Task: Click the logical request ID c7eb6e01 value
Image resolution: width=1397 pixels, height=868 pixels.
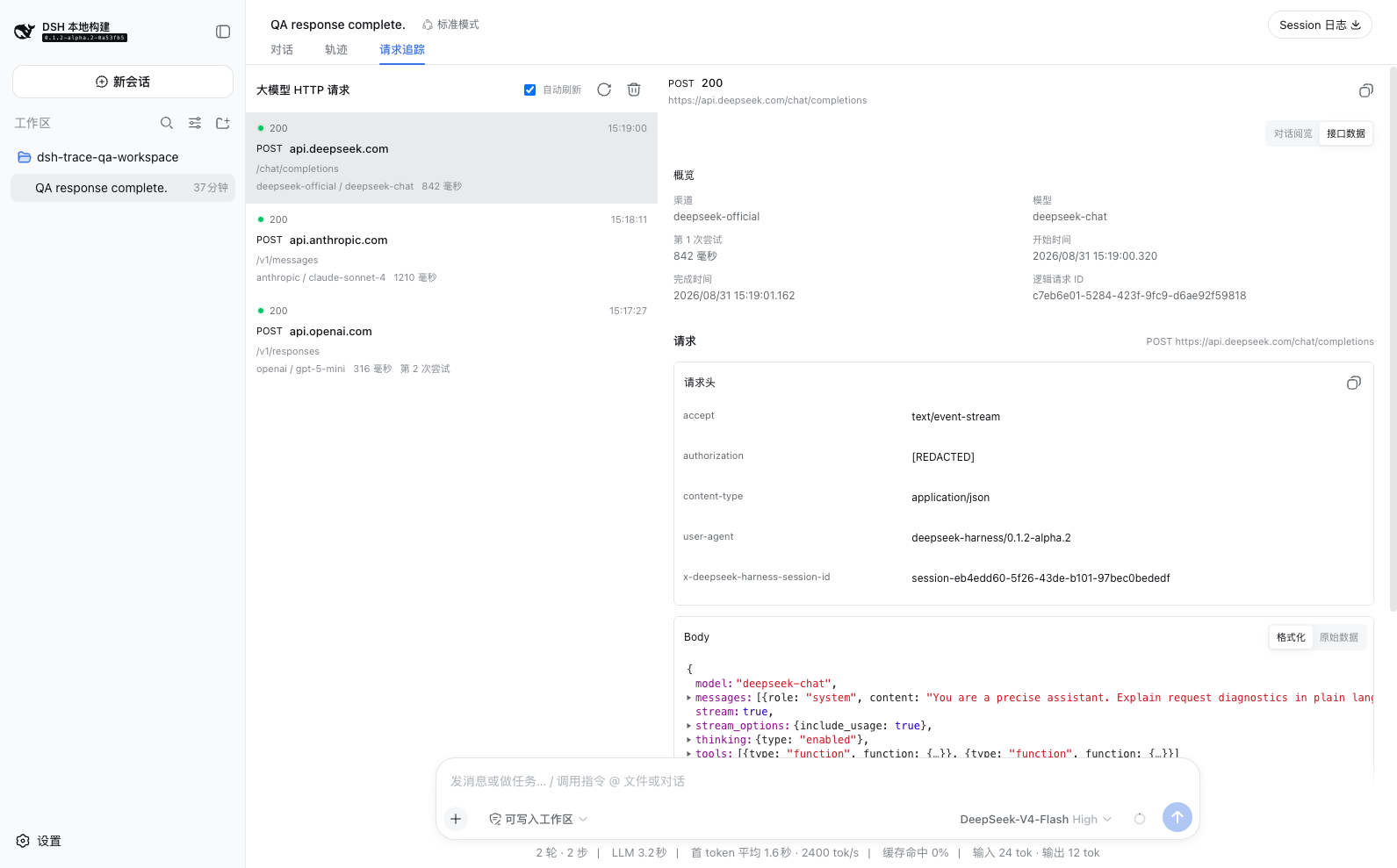Action: pos(1139,296)
